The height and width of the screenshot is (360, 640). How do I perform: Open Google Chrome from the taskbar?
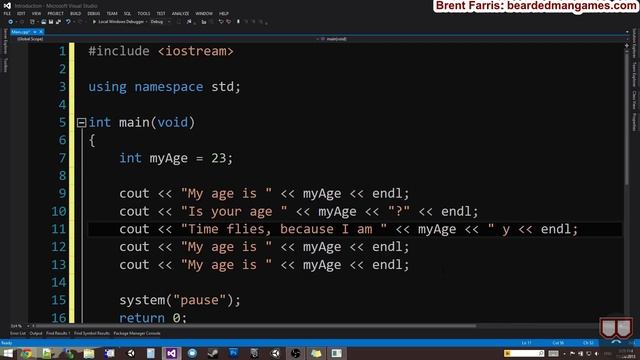27,353
